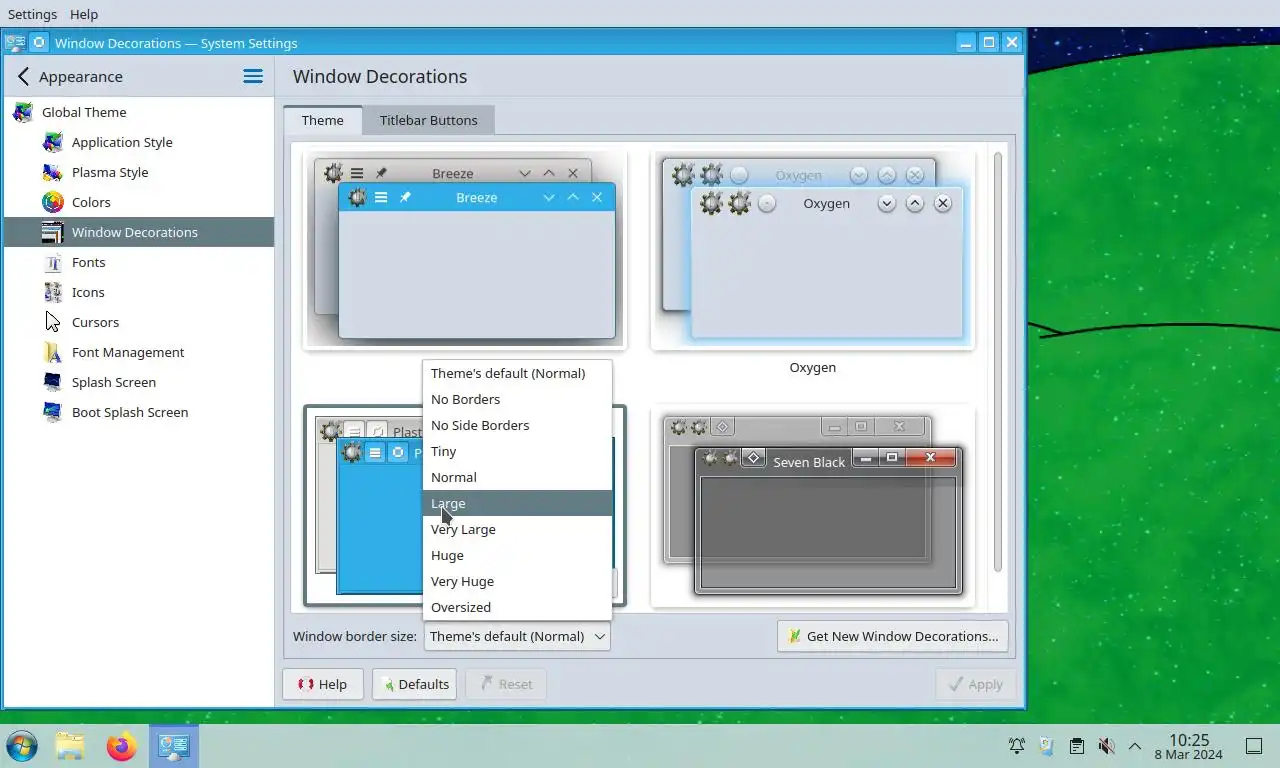Viewport: 1280px width, 768px height.
Task: Click the Fonts icon in sidebar
Action: [x=53, y=262]
